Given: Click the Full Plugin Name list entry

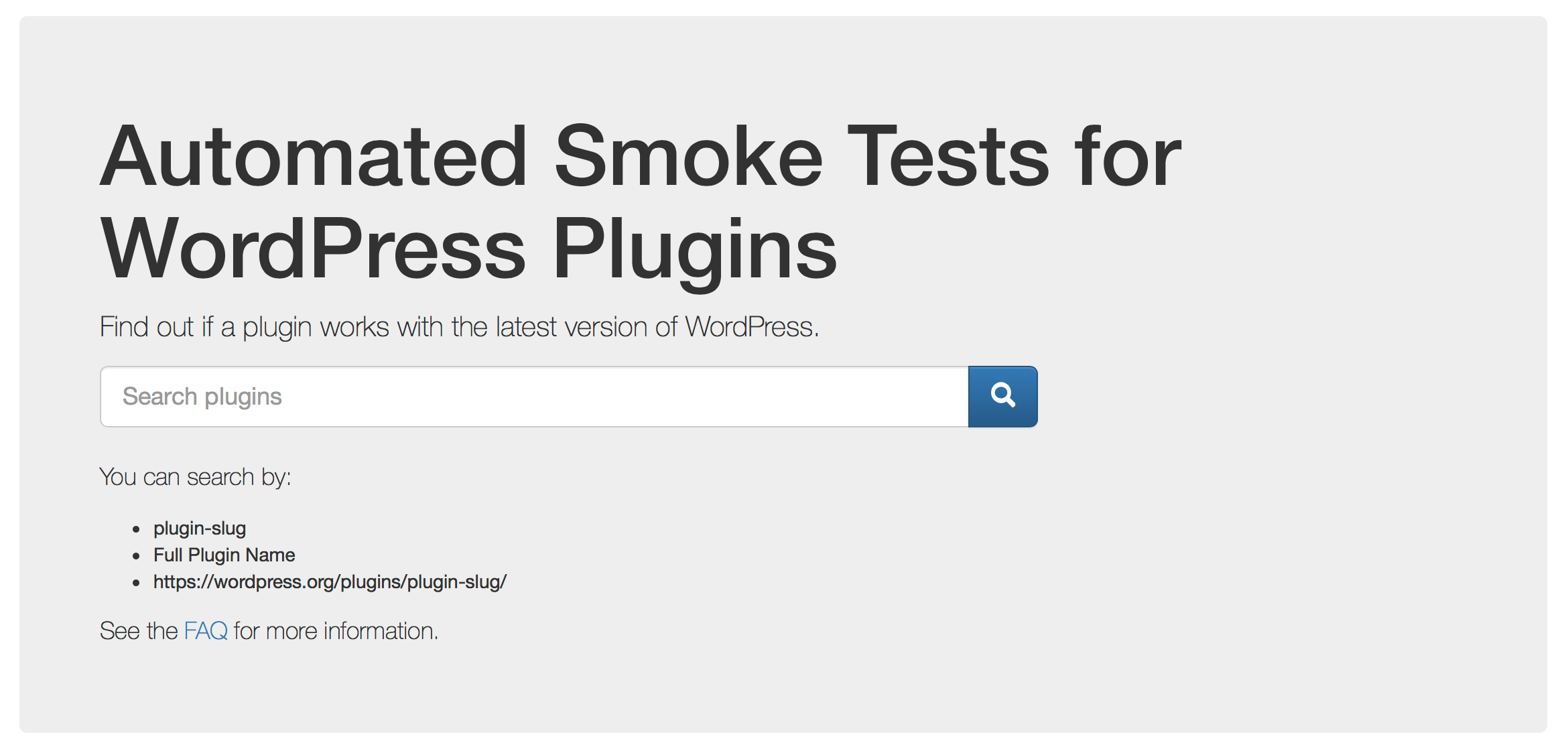Looking at the screenshot, I should (223, 555).
